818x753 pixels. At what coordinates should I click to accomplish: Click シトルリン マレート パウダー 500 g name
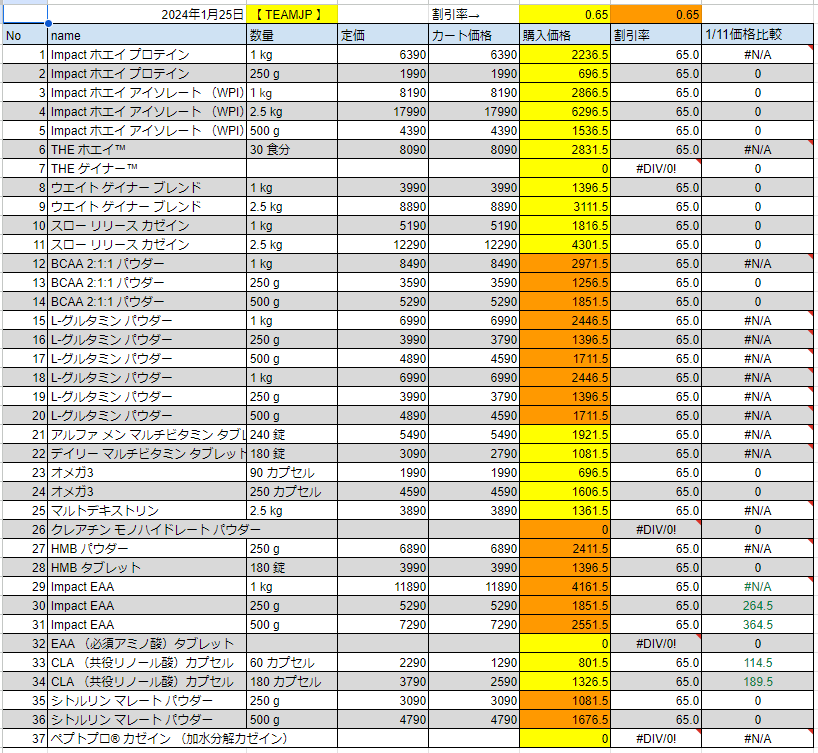click(147, 720)
